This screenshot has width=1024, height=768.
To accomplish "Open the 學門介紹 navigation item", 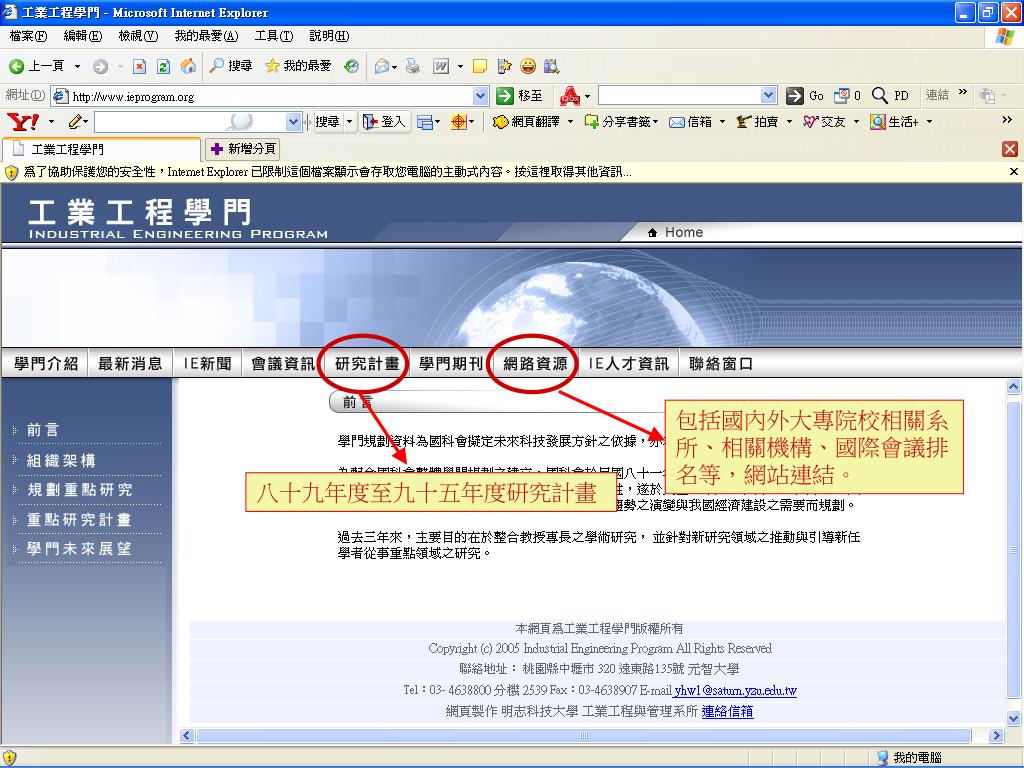I will [46, 364].
